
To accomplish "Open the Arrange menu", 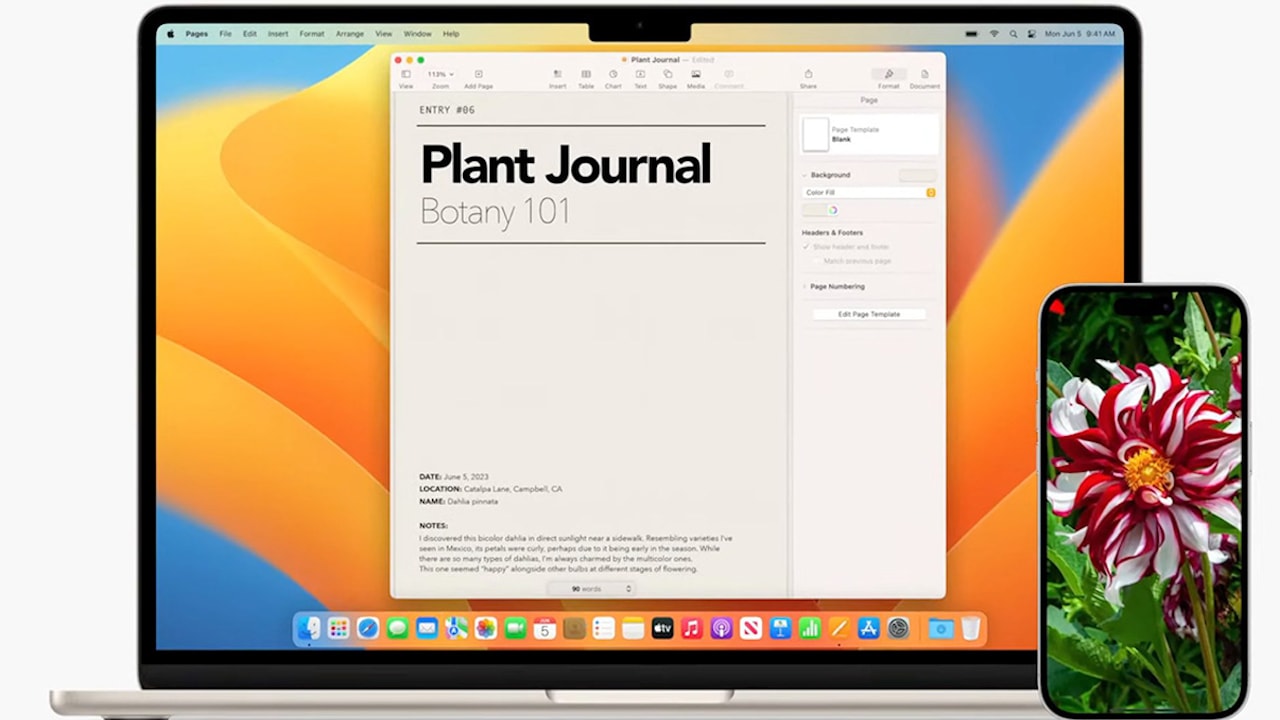I will [350, 34].
